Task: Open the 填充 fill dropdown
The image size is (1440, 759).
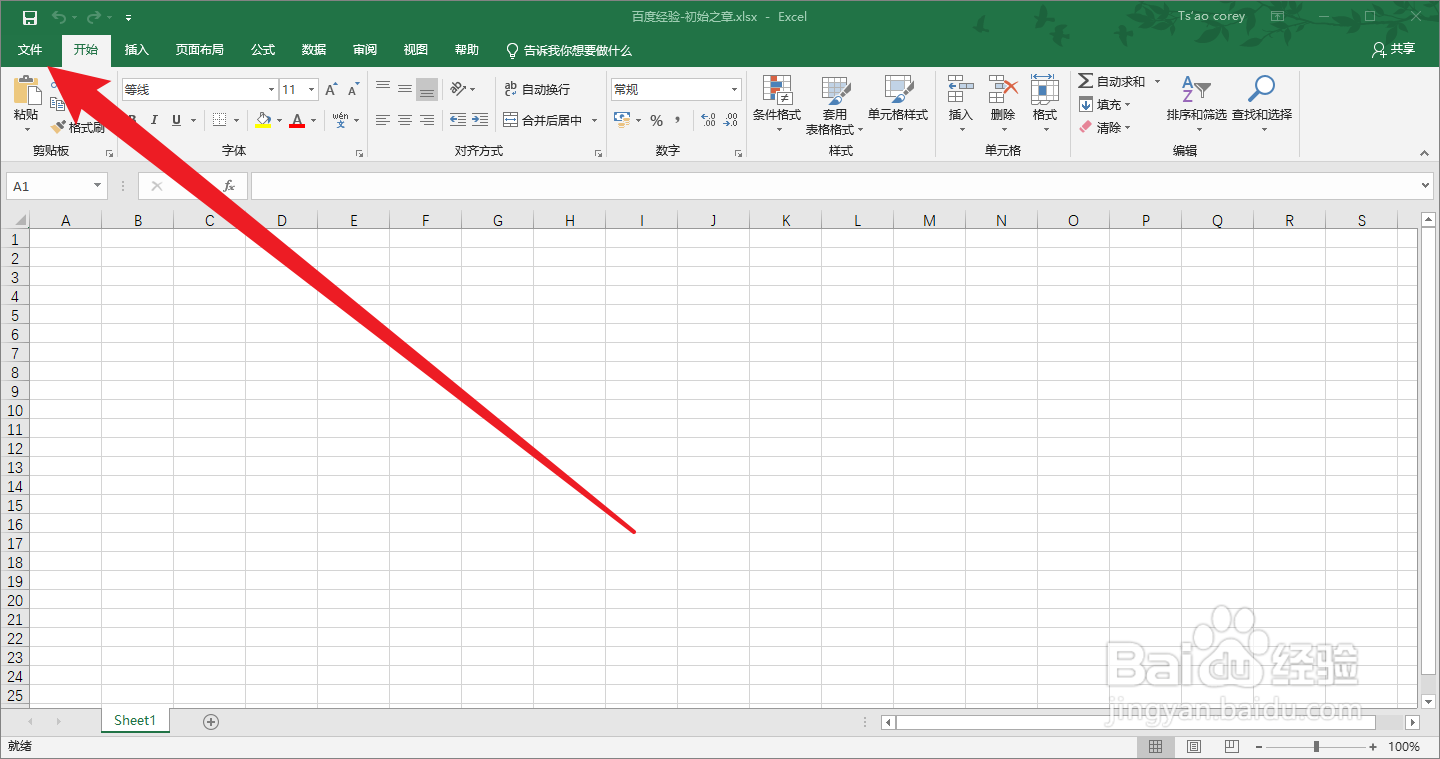Action: tap(1105, 104)
